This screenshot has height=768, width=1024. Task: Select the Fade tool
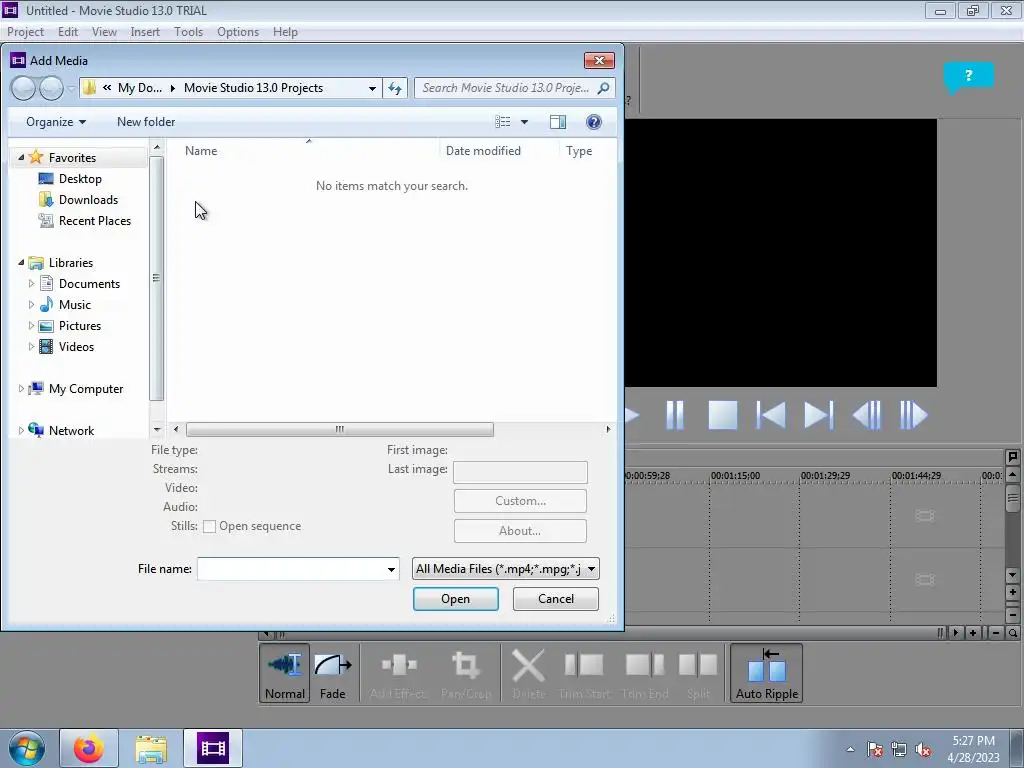(332, 673)
